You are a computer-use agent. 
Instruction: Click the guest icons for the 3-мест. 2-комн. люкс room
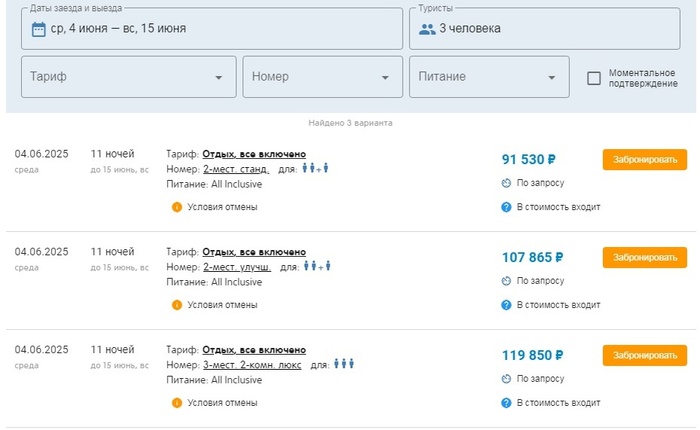click(x=344, y=364)
